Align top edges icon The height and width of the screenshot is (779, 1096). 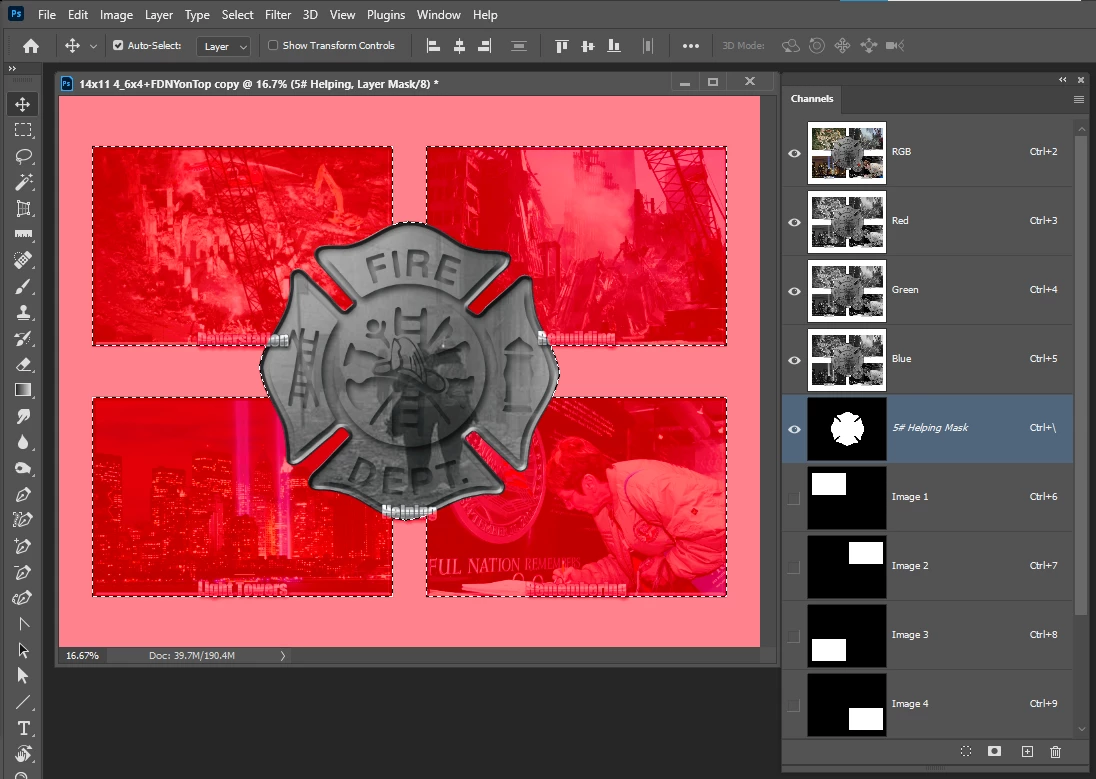pos(561,46)
